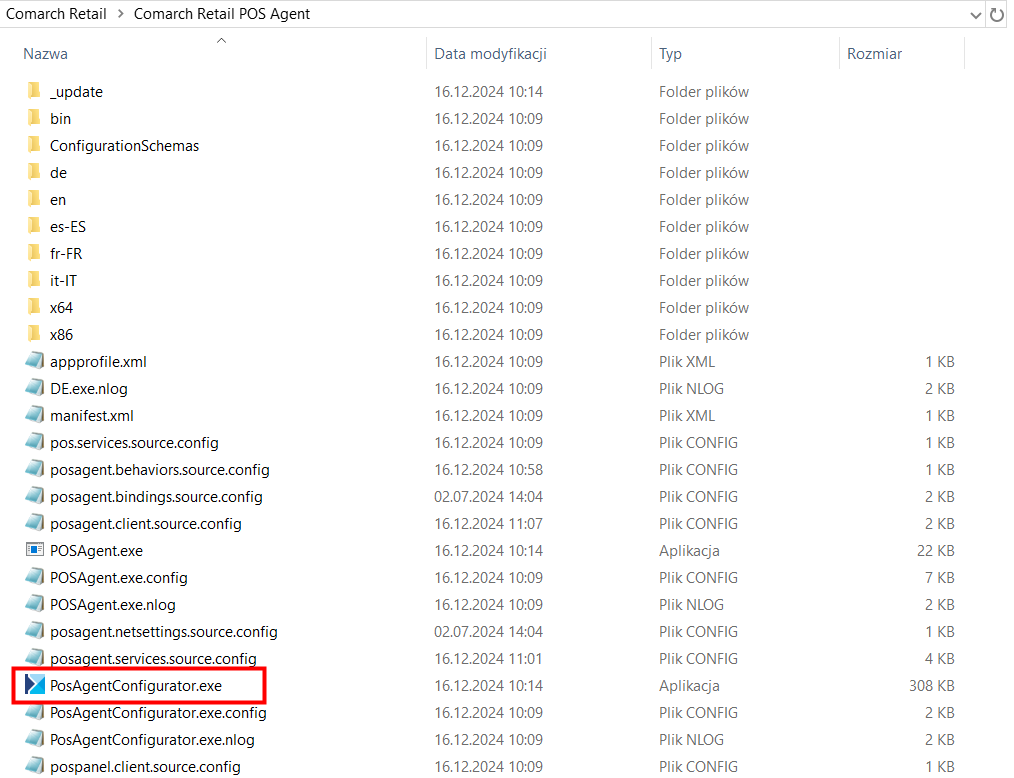Select the _update folder name
The width and height of the screenshot is (1014, 778).
(x=76, y=92)
